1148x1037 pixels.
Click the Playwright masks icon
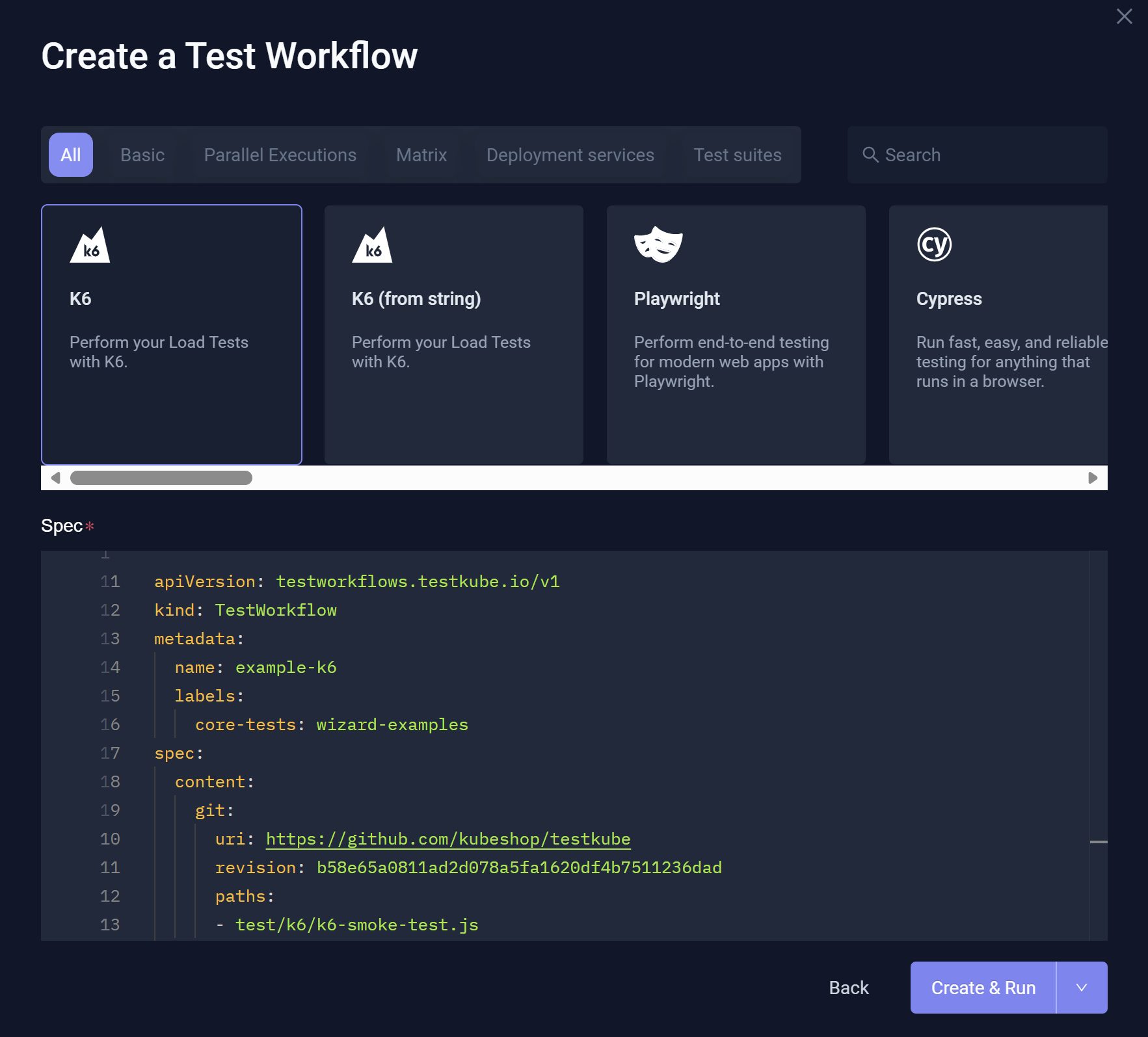pyautogui.click(x=658, y=244)
